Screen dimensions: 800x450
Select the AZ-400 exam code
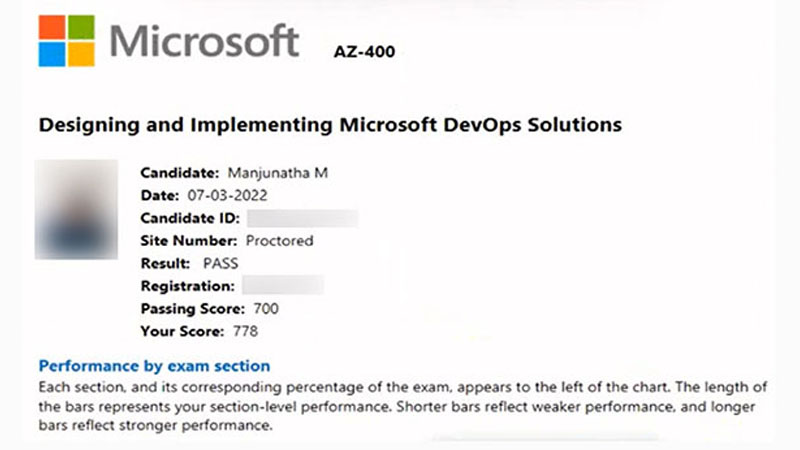(x=364, y=52)
